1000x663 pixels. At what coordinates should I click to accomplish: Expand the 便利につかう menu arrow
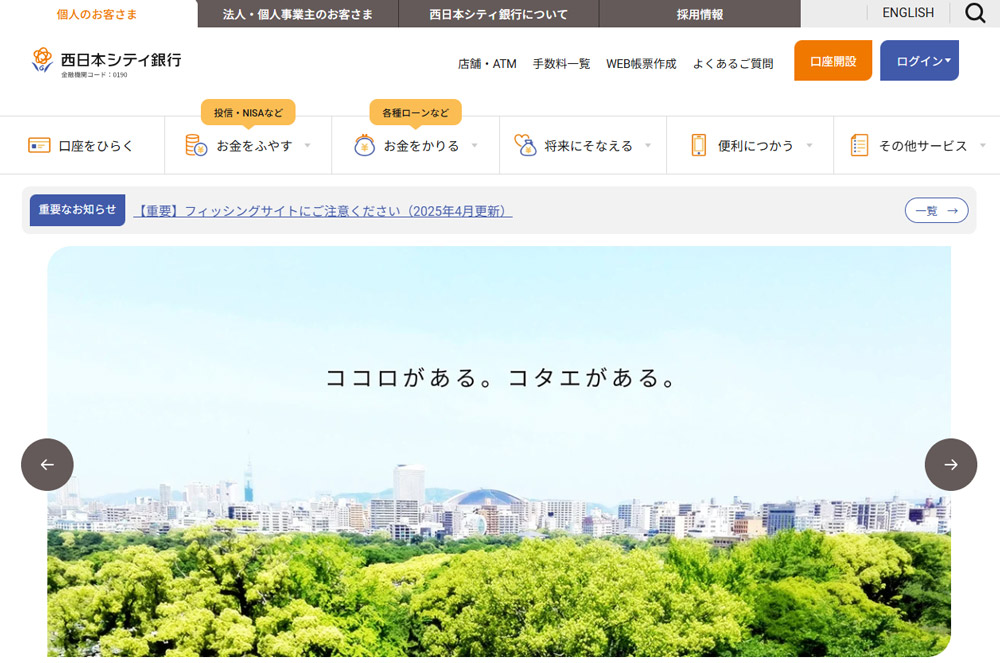(x=809, y=145)
